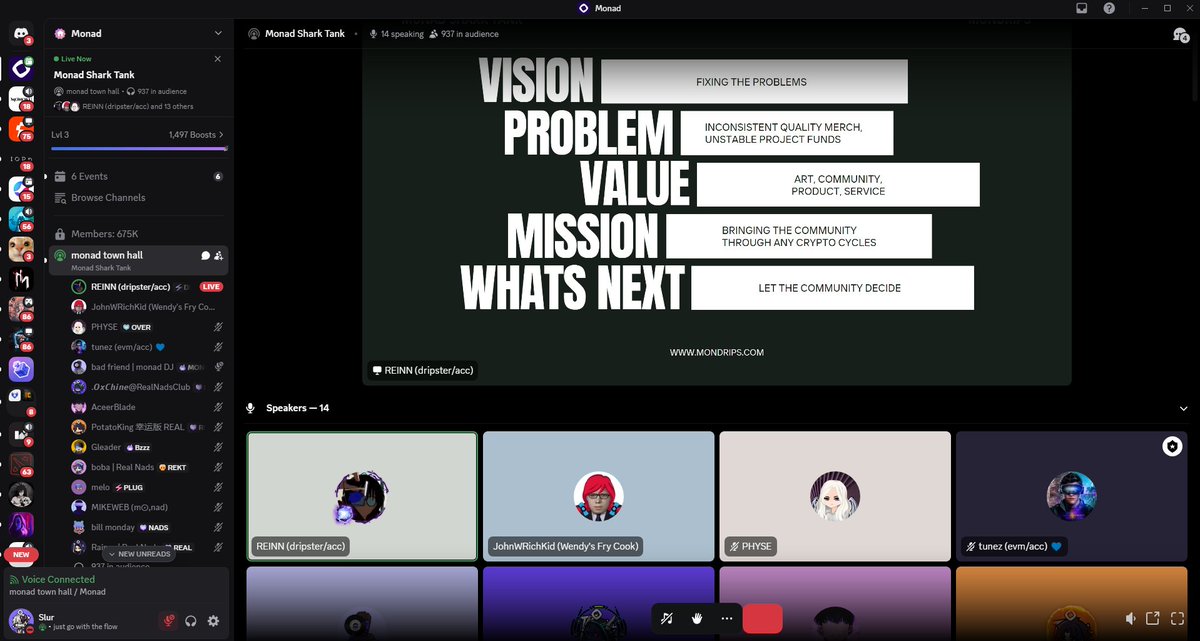The height and width of the screenshot is (641, 1200).
Task: Open chat icon with notification at top right
Action: click(1180, 34)
